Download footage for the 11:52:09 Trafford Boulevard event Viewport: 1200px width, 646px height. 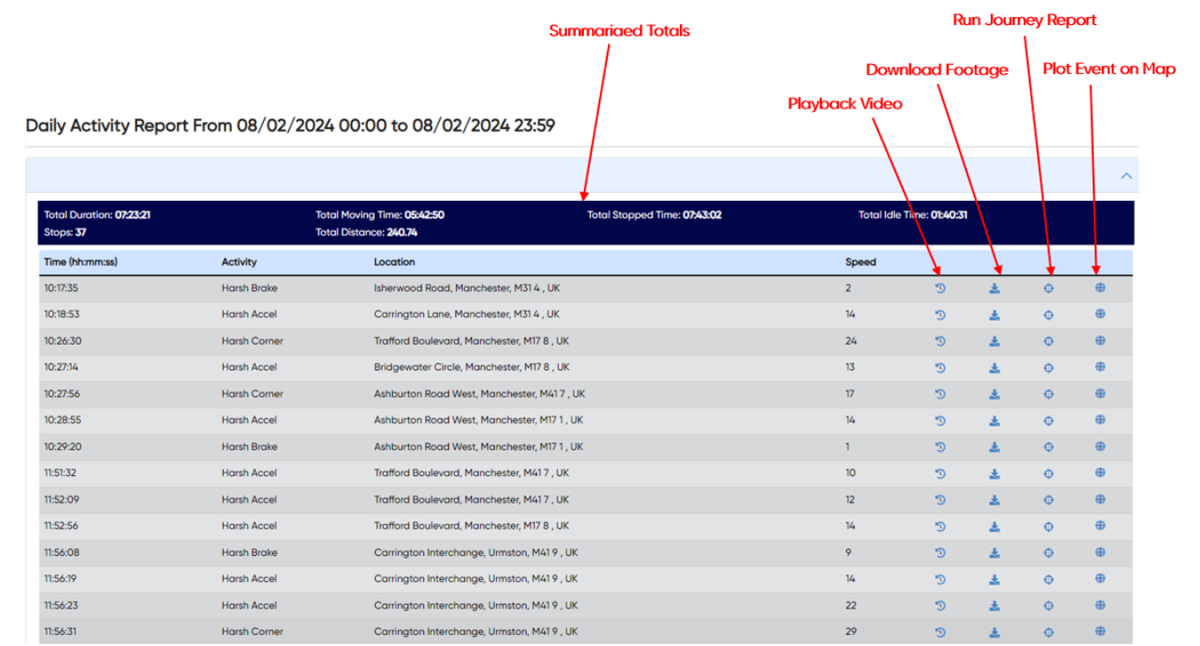coord(995,499)
